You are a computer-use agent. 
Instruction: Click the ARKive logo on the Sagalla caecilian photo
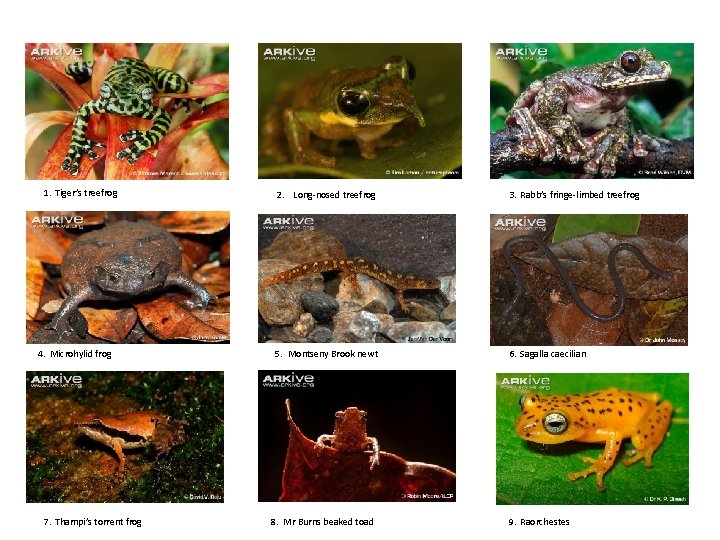[x=520, y=224]
